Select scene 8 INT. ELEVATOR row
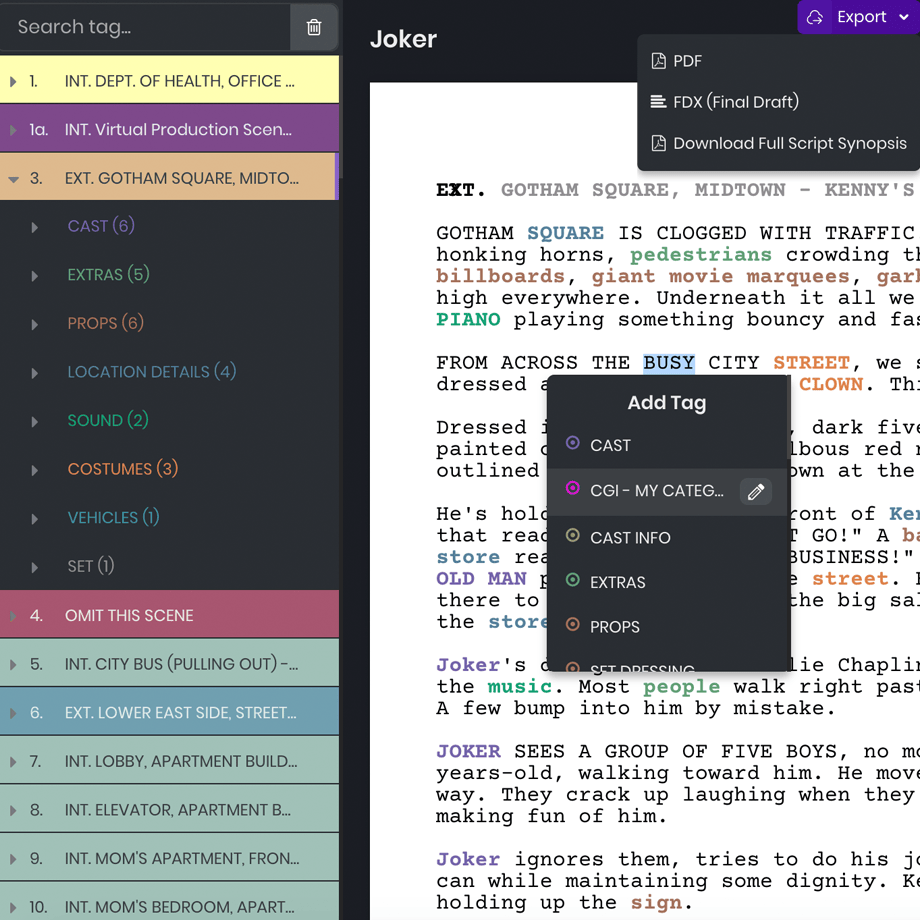The image size is (920, 920). (x=170, y=809)
